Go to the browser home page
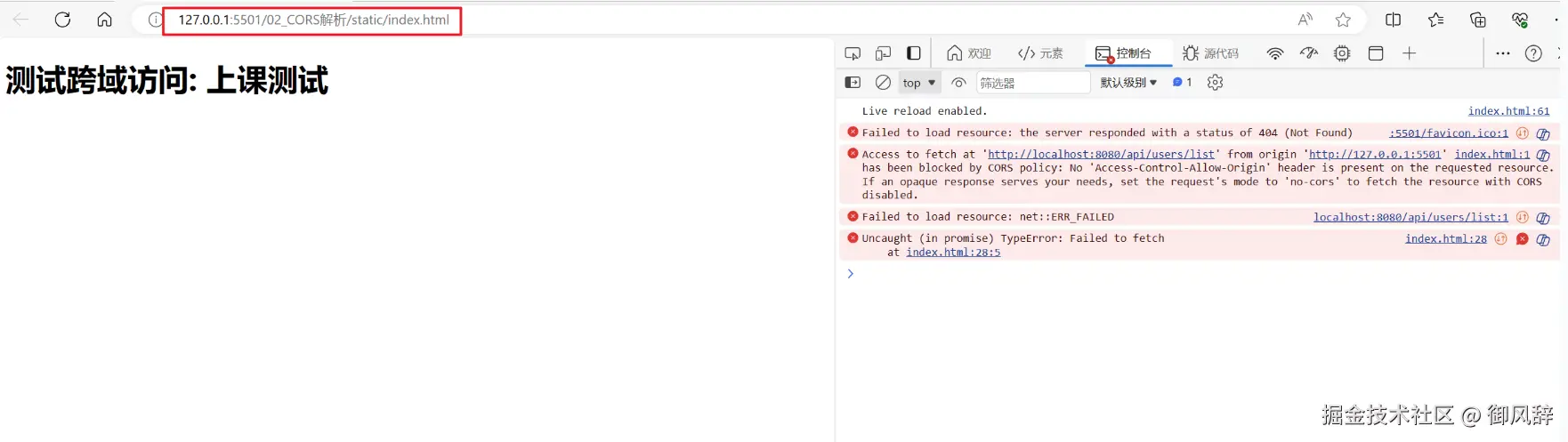This screenshot has height=442, width=1568. [104, 20]
